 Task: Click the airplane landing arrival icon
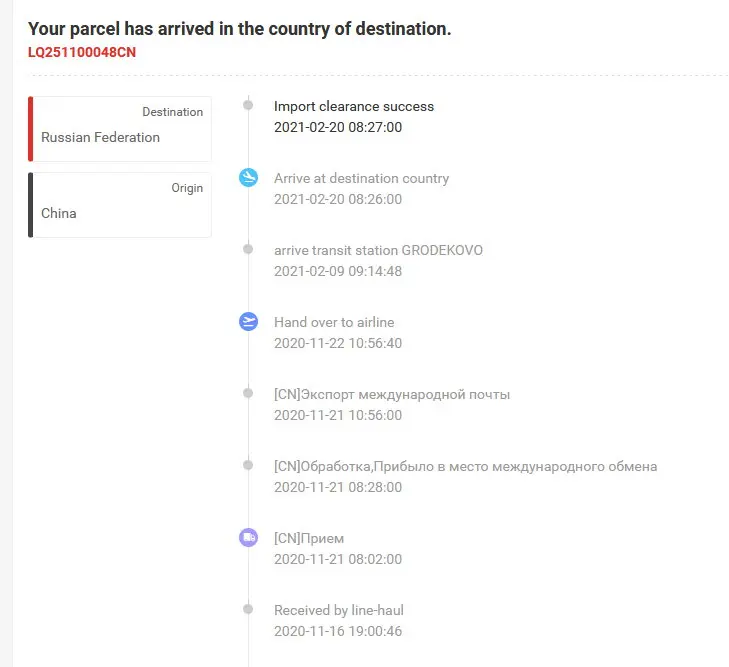248,178
